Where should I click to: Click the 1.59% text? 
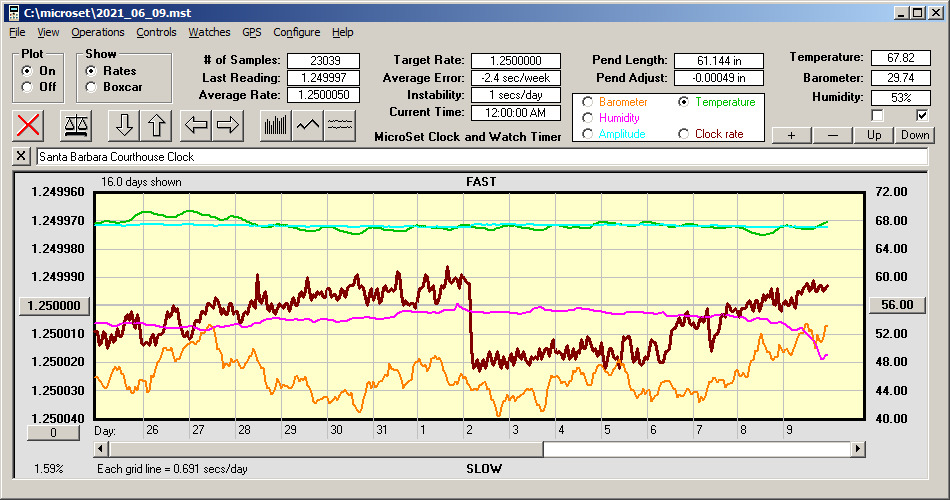point(48,468)
